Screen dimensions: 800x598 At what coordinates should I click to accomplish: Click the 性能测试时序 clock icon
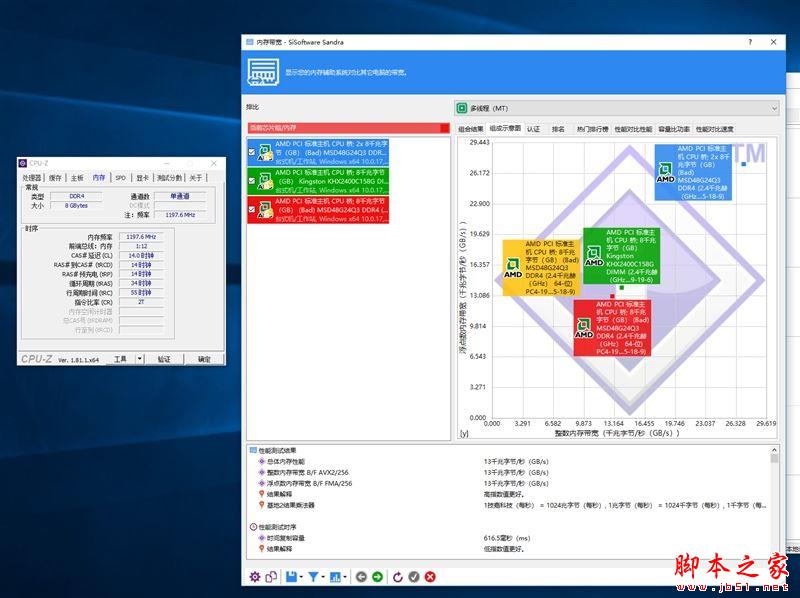(x=253, y=527)
